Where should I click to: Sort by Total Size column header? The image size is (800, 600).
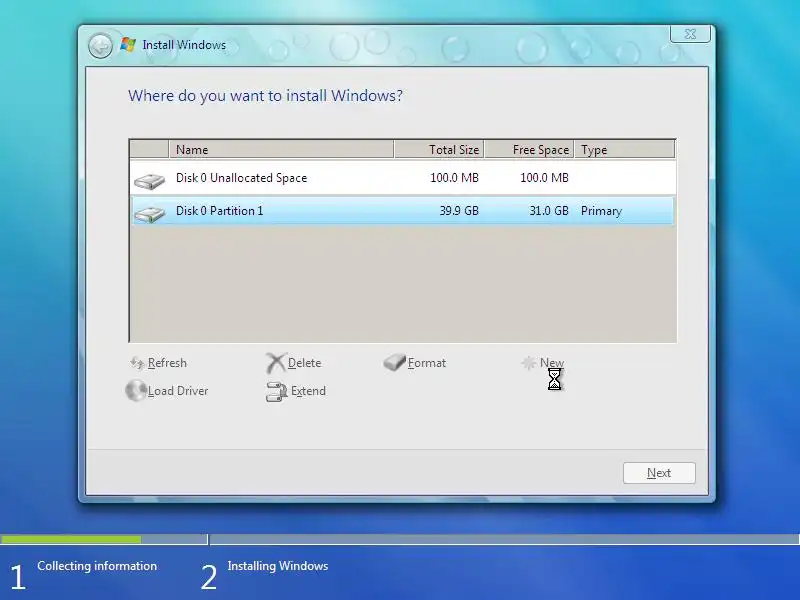pyautogui.click(x=439, y=149)
